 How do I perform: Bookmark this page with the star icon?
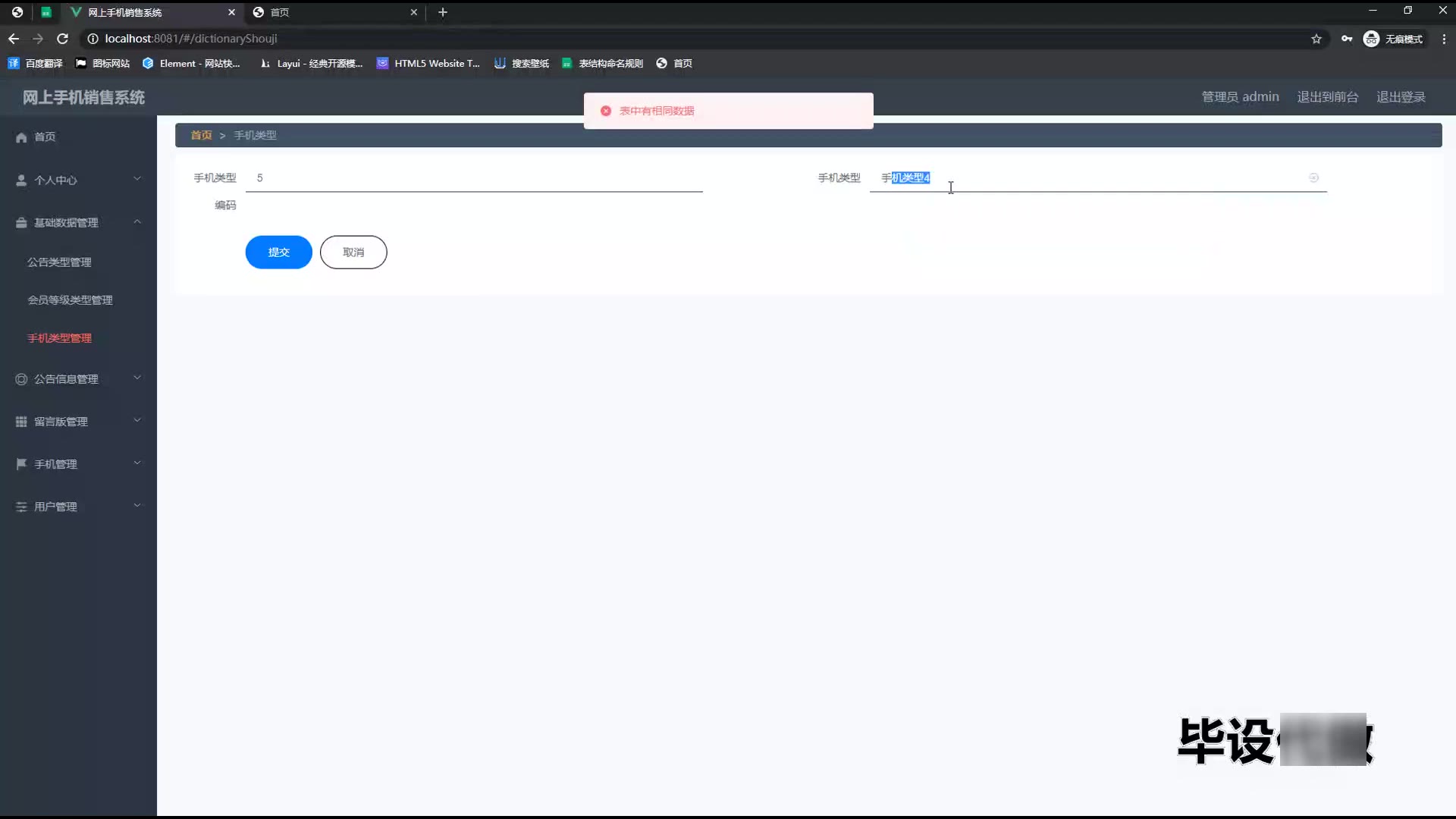click(x=1316, y=39)
